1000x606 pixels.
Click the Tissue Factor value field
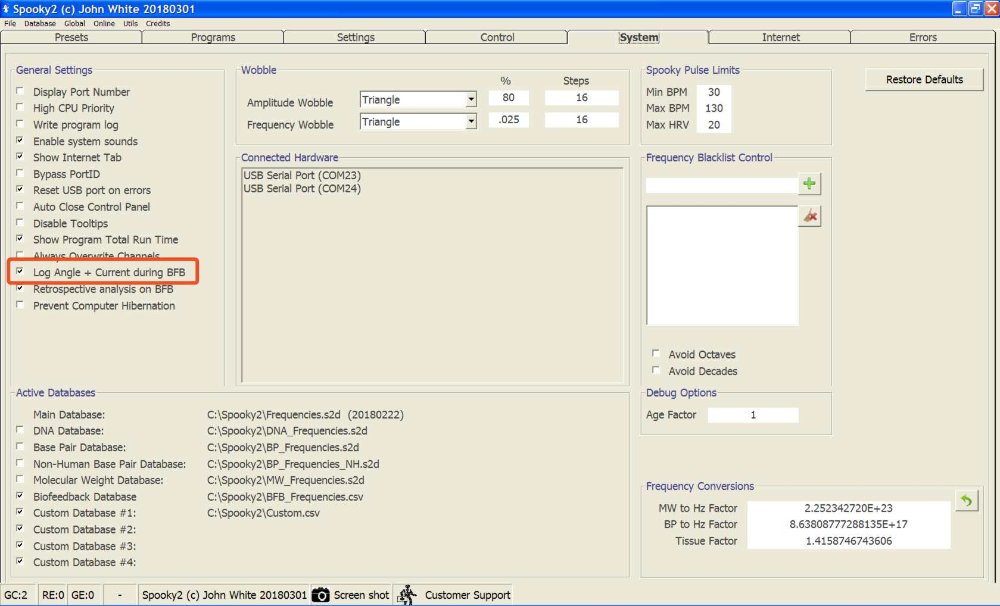click(x=848, y=541)
